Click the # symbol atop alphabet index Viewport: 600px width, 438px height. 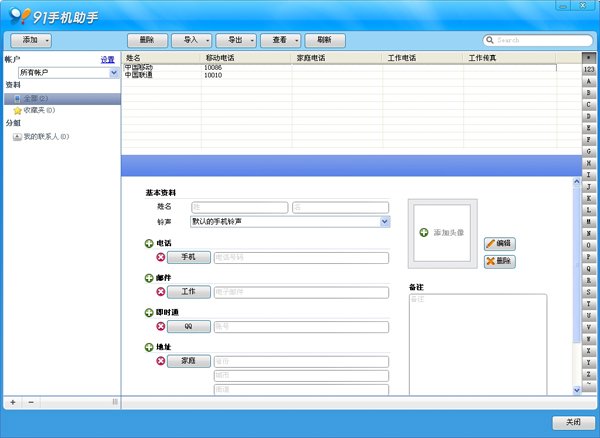pyautogui.click(x=589, y=58)
